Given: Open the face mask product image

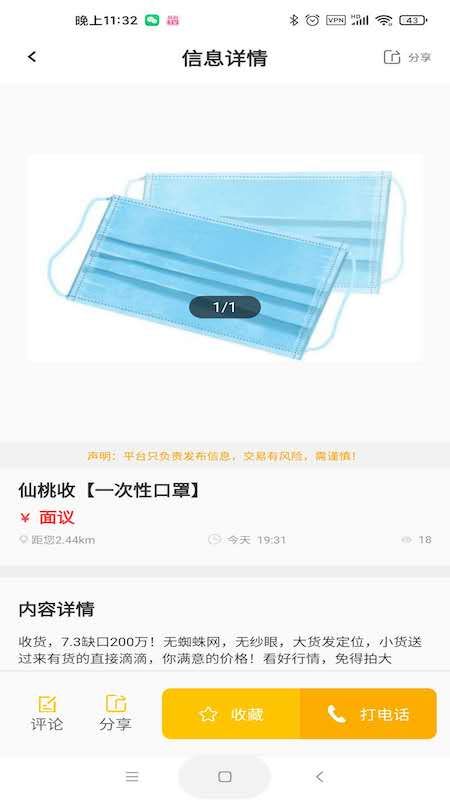Looking at the screenshot, I should (x=225, y=258).
